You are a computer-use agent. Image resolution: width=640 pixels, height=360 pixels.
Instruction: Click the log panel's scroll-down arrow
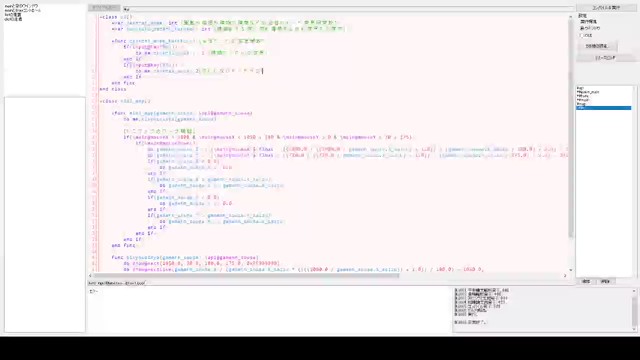pyautogui.click(x=634, y=329)
